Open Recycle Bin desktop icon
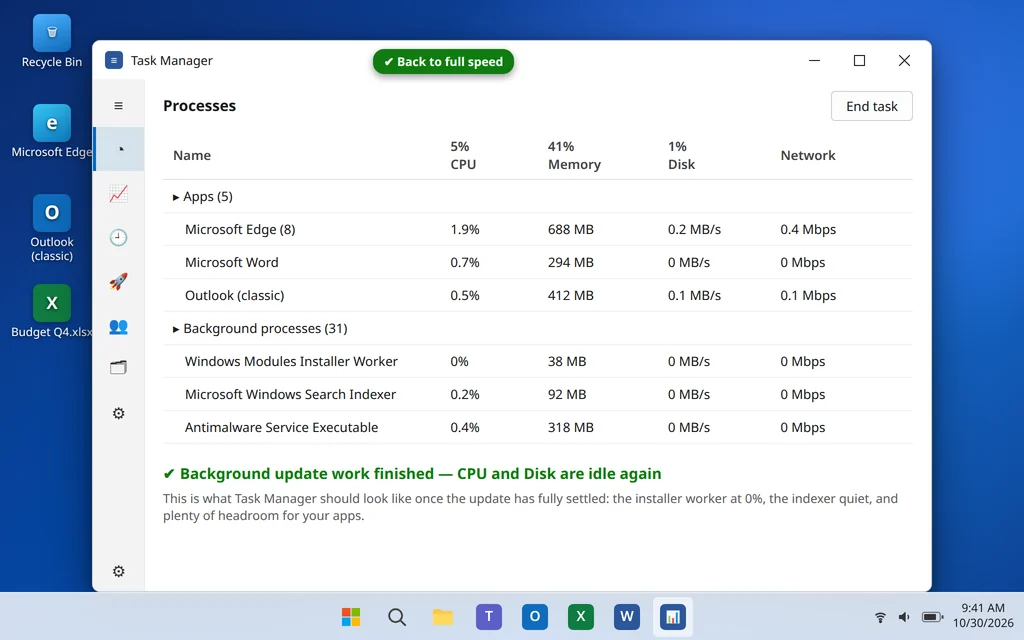The width and height of the screenshot is (1024, 640). [x=52, y=41]
